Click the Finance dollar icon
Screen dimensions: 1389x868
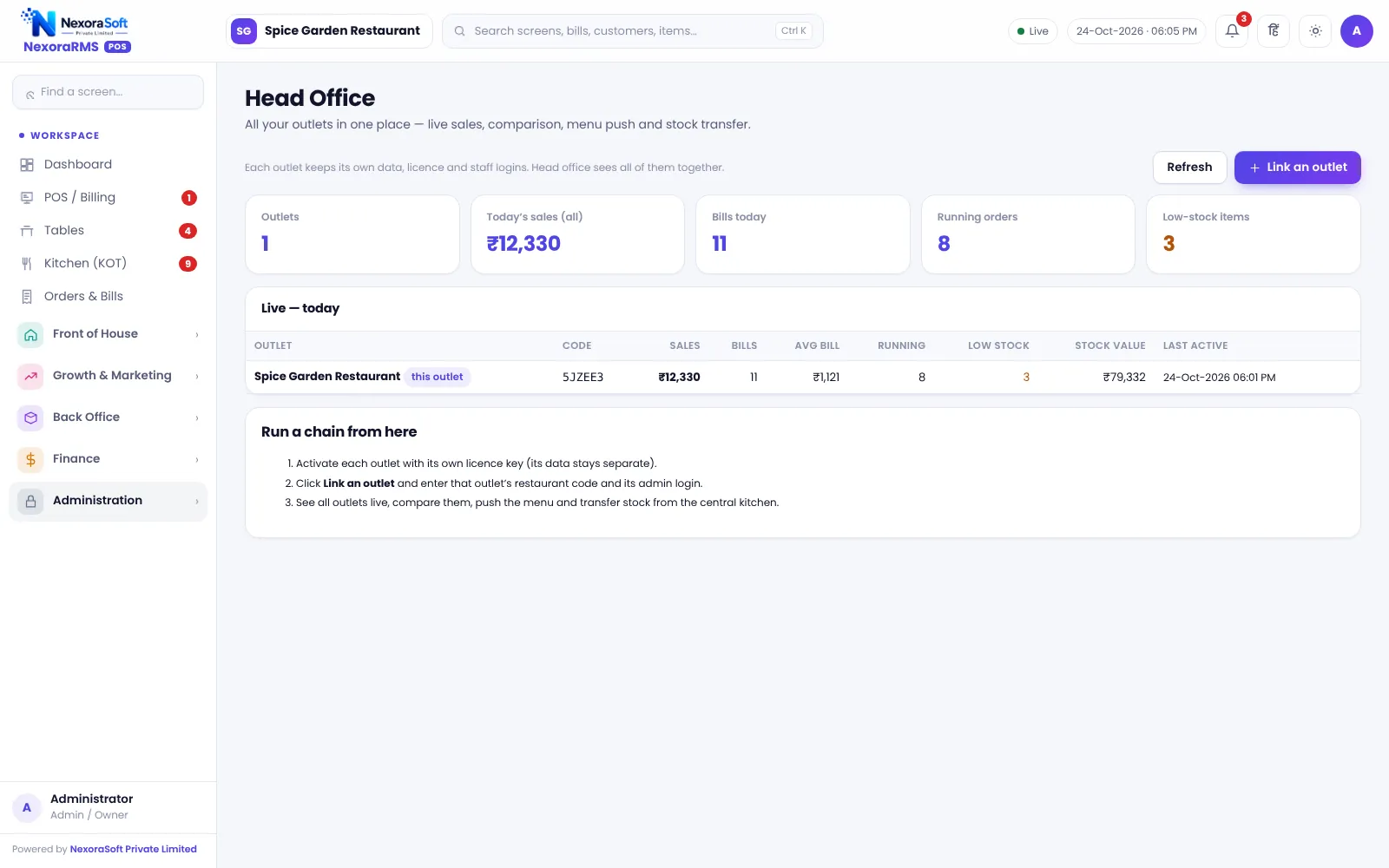[30, 459]
